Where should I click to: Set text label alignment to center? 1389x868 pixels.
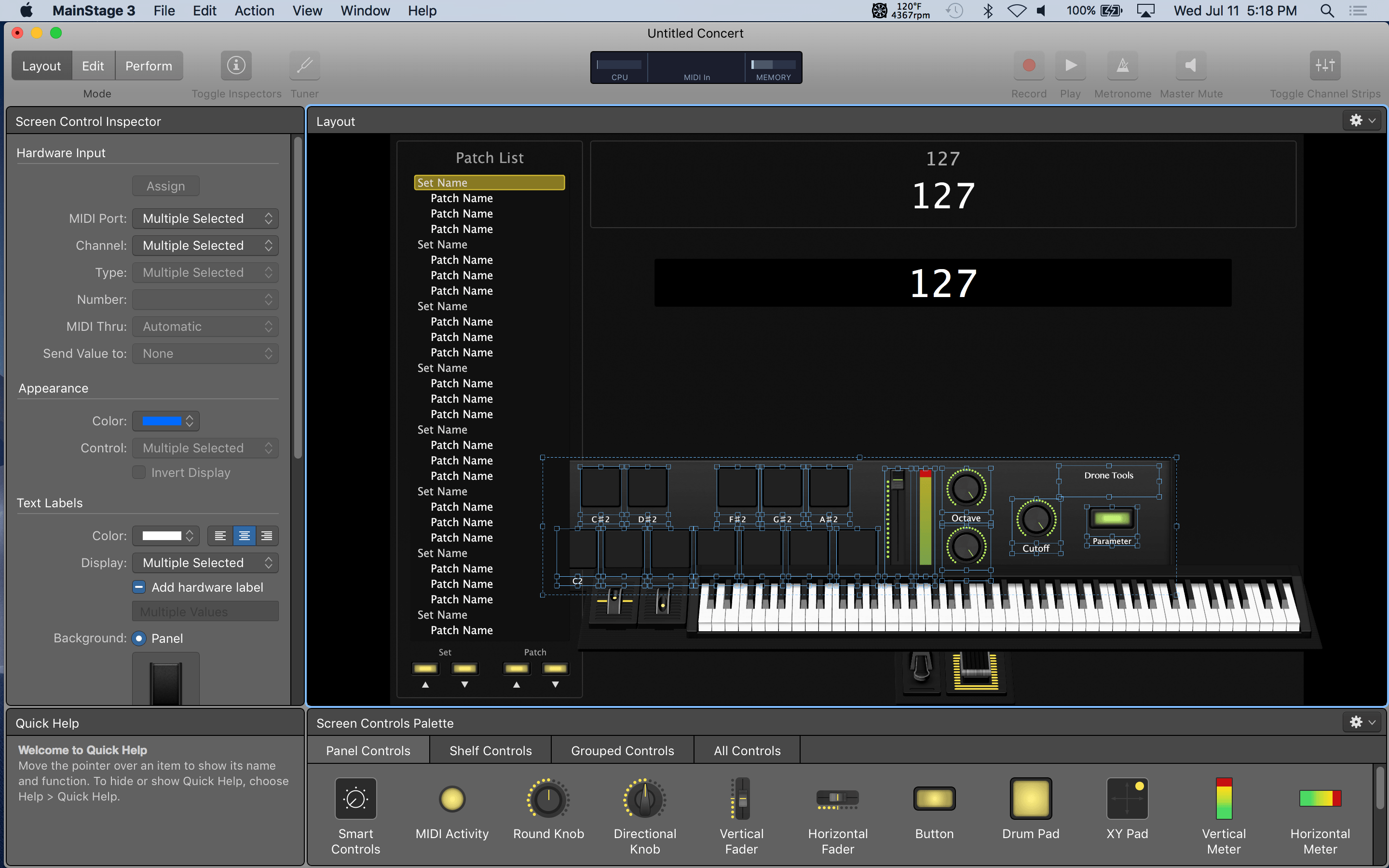click(244, 536)
